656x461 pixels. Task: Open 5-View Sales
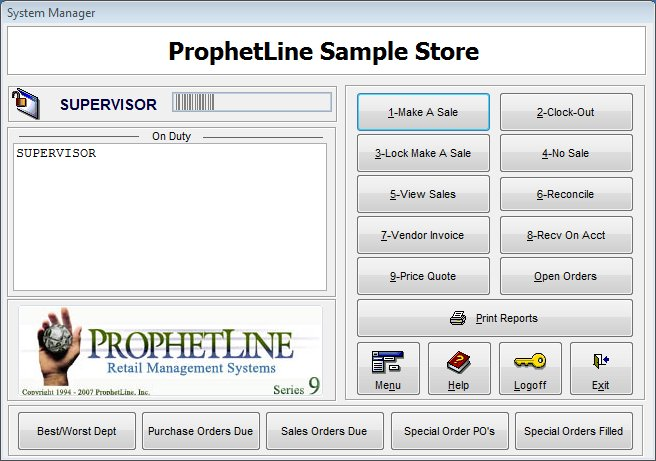tap(423, 194)
